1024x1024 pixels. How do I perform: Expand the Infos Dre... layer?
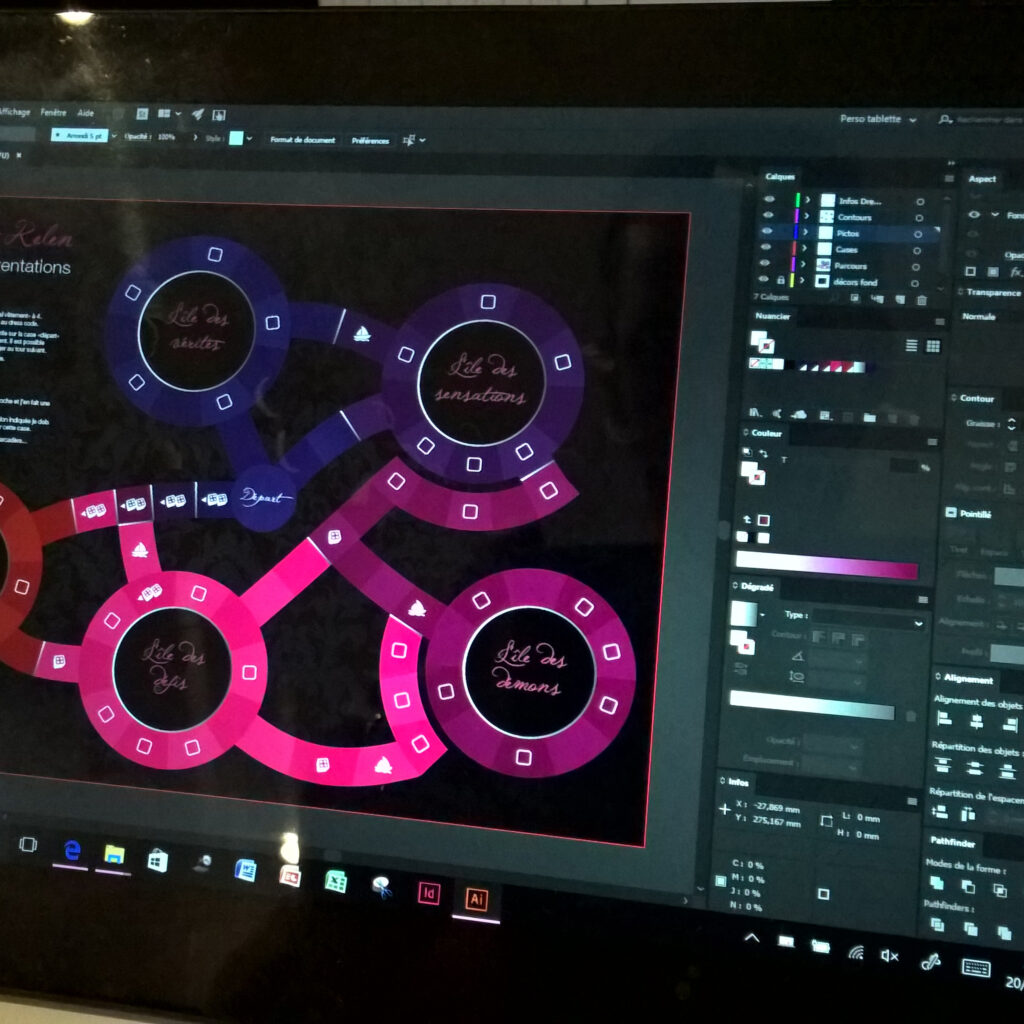(x=808, y=200)
